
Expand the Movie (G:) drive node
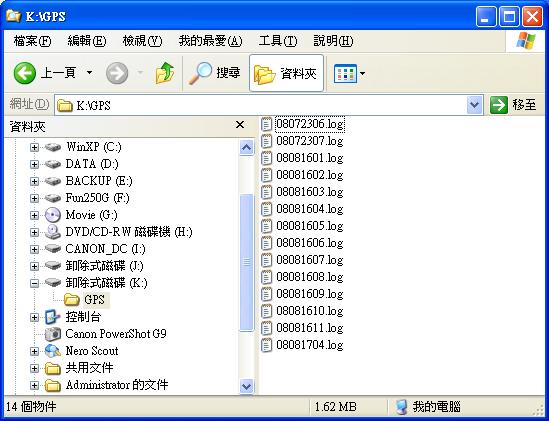[34, 215]
